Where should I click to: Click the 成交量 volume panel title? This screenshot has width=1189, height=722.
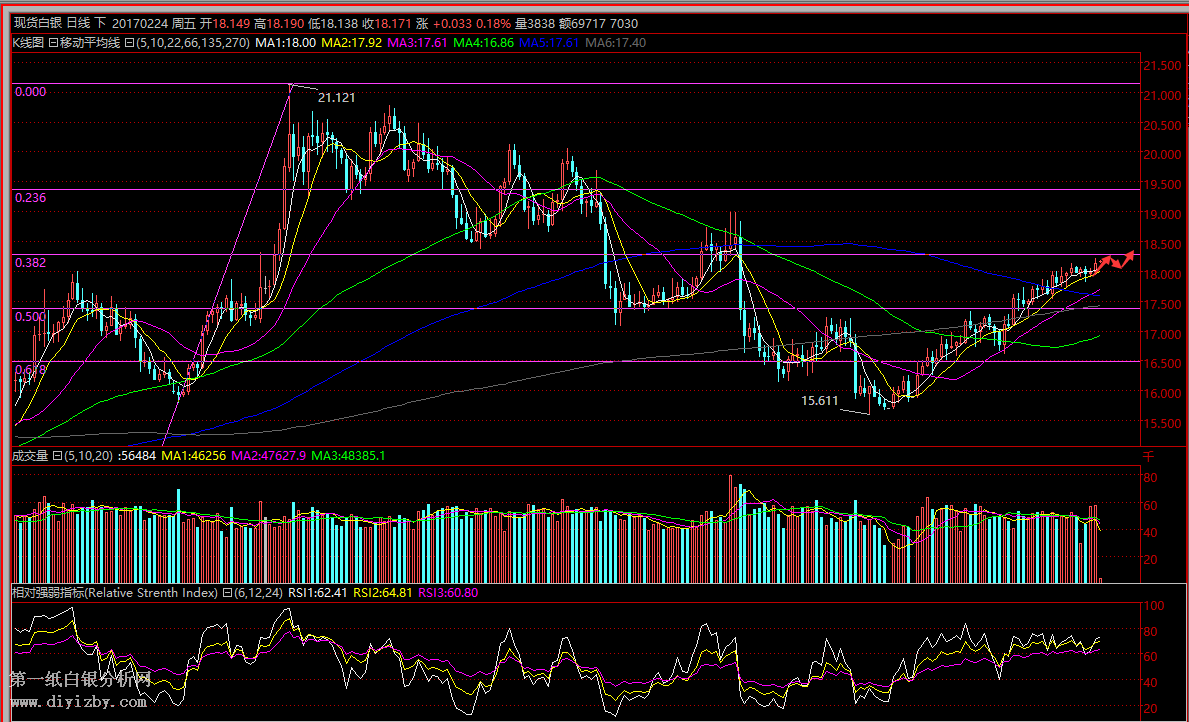(x=30, y=456)
